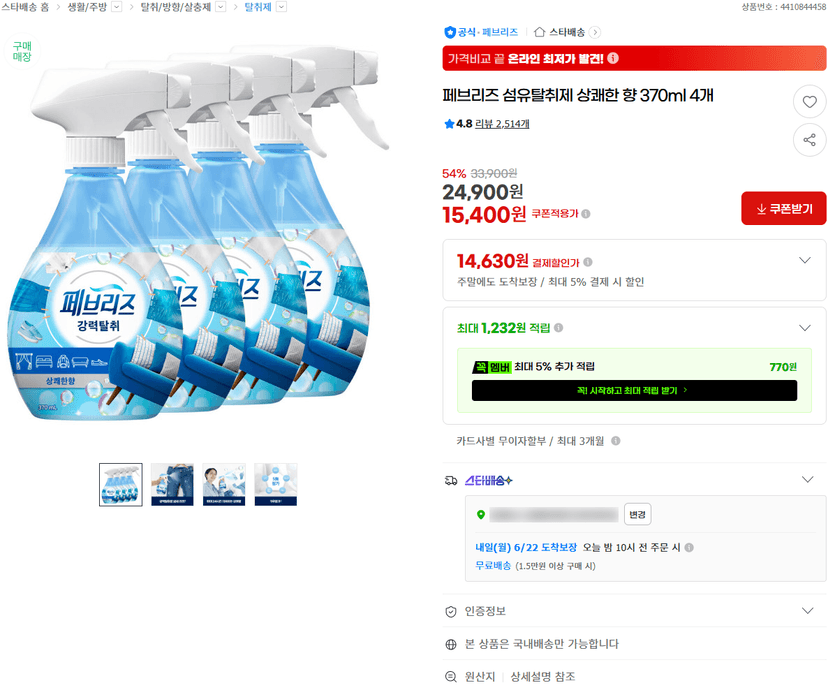Open 생활/주방 breadcrumb dropdown
The width and height of the screenshot is (828, 686).
coord(117,7)
